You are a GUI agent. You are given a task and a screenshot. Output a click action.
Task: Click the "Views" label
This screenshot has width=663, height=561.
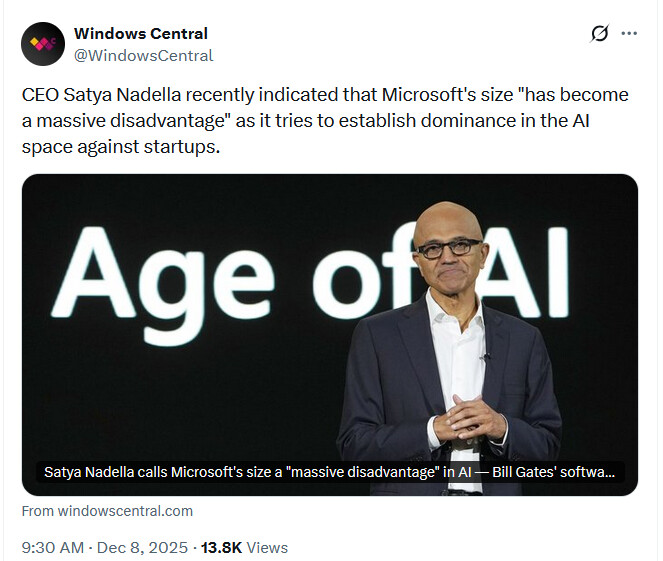coord(266,547)
